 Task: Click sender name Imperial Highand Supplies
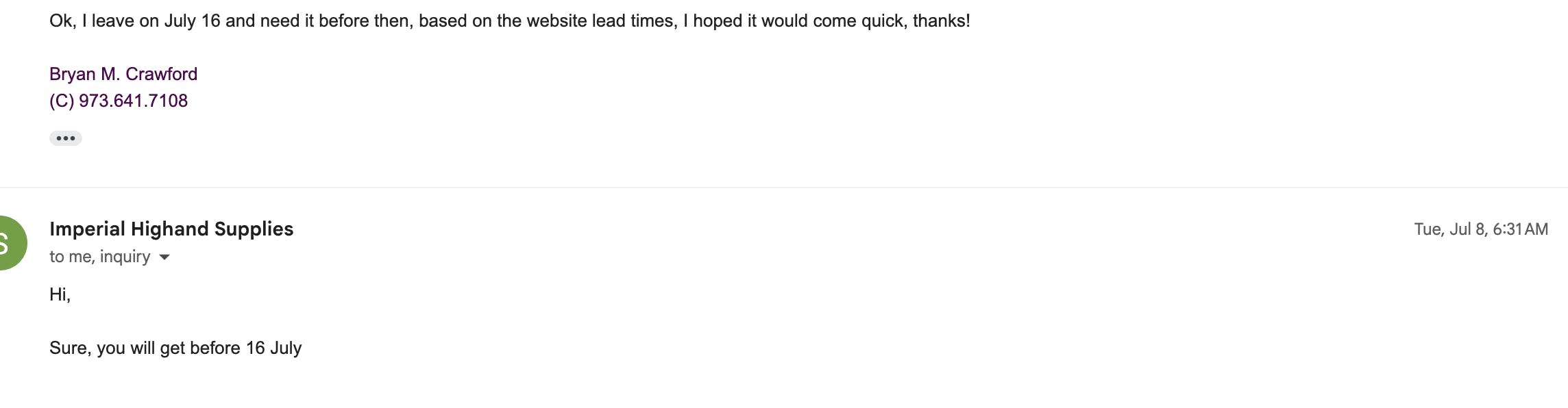point(171,229)
